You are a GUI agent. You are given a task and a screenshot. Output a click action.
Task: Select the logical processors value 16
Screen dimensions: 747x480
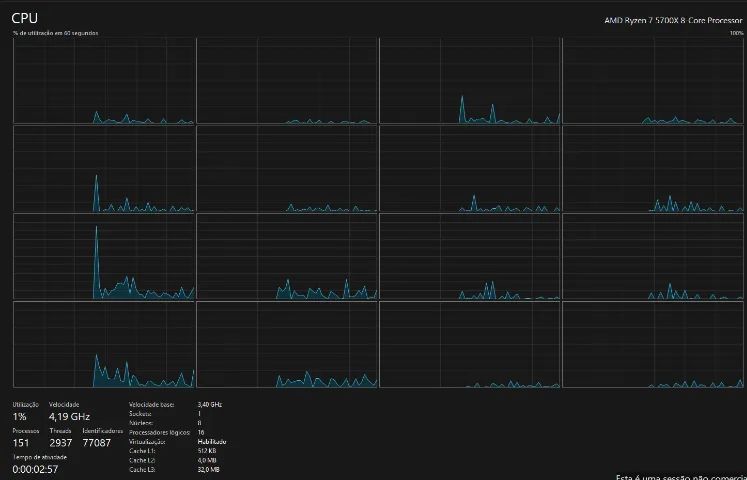coord(201,432)
